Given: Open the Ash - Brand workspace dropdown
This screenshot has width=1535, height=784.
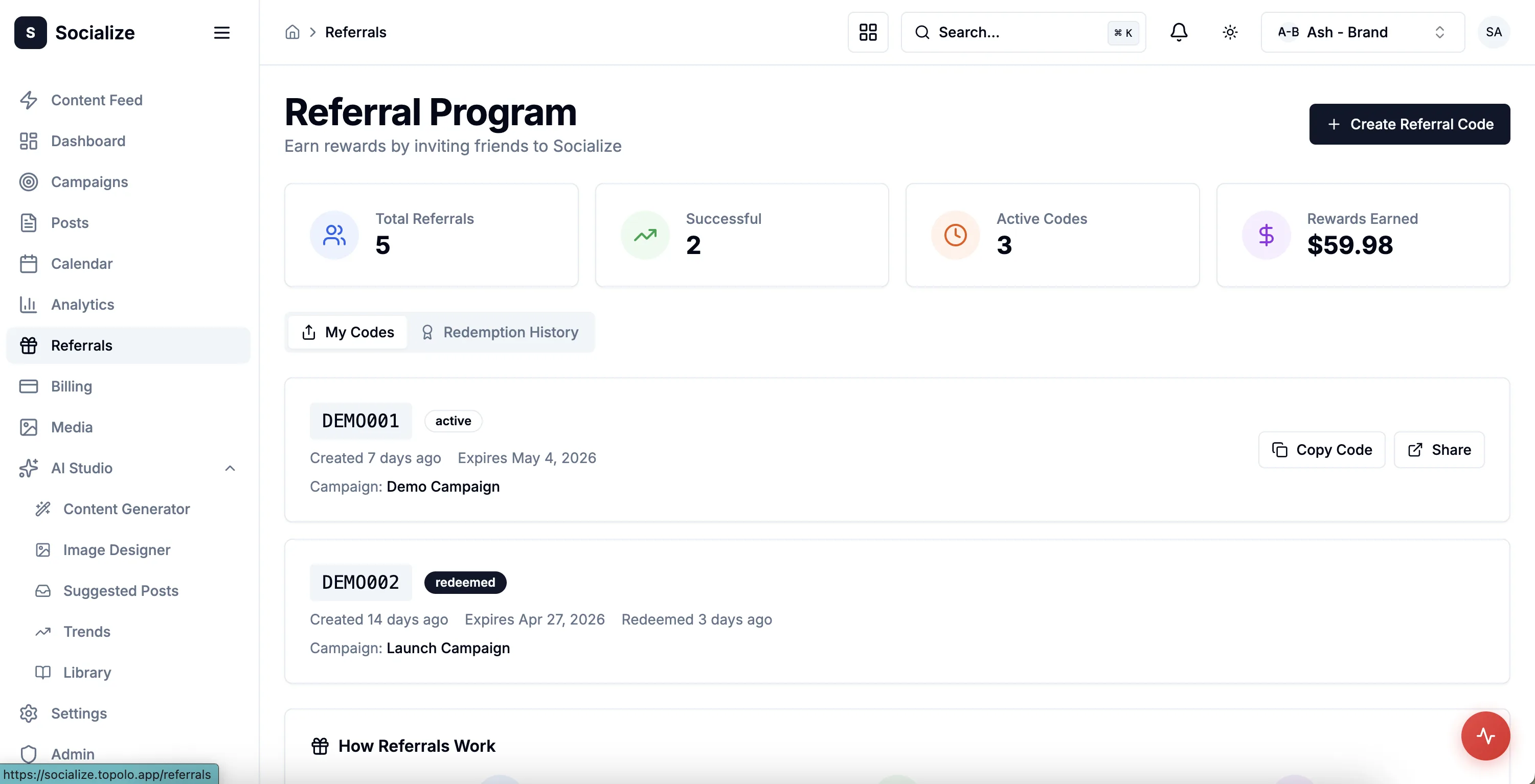Looking at the screenshot, I should point(1362,32).
